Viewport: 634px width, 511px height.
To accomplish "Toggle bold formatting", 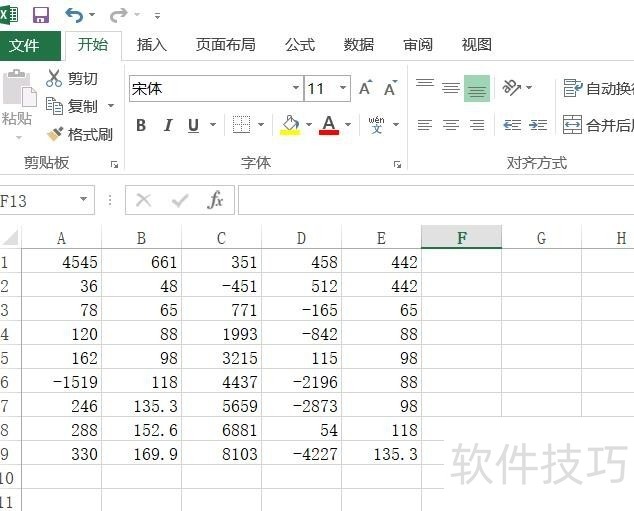I will 141,125.
